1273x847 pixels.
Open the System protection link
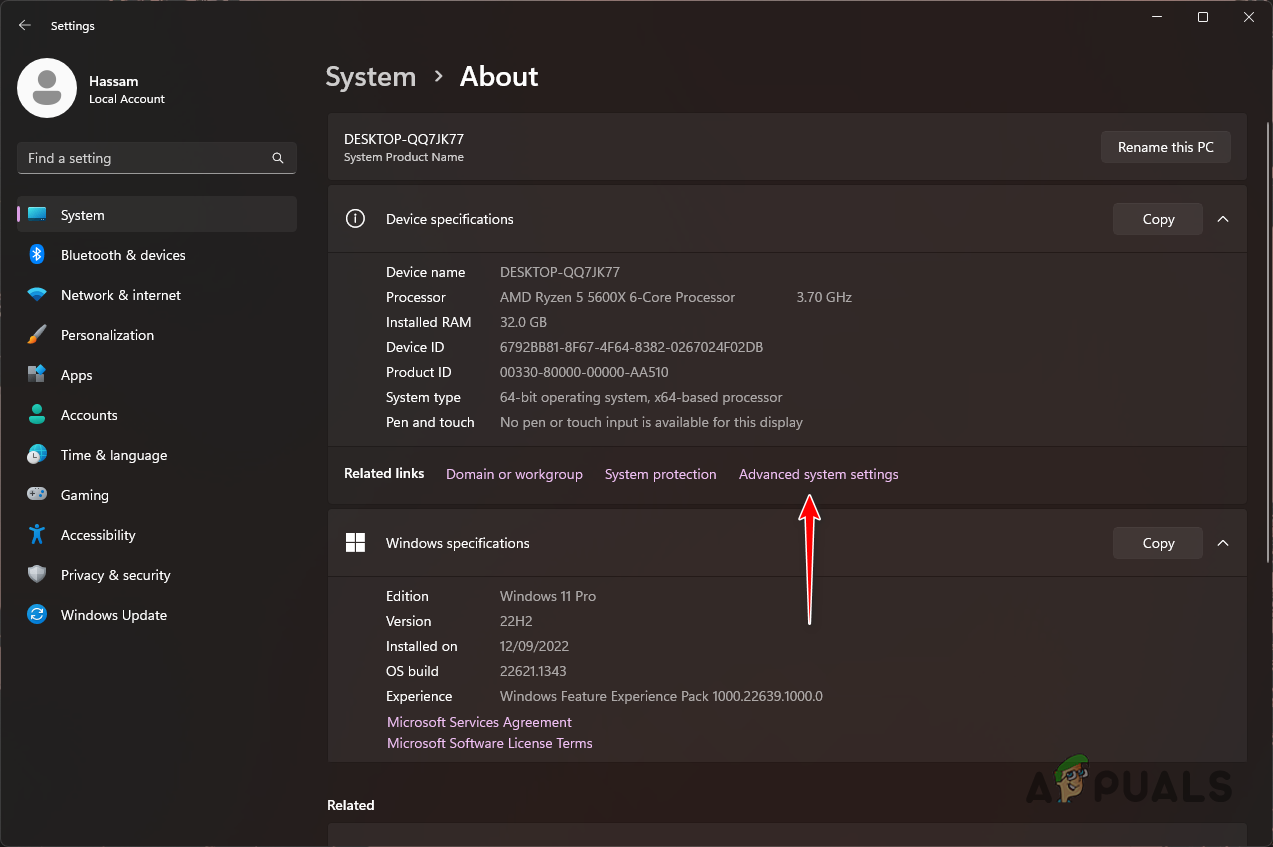660,474
